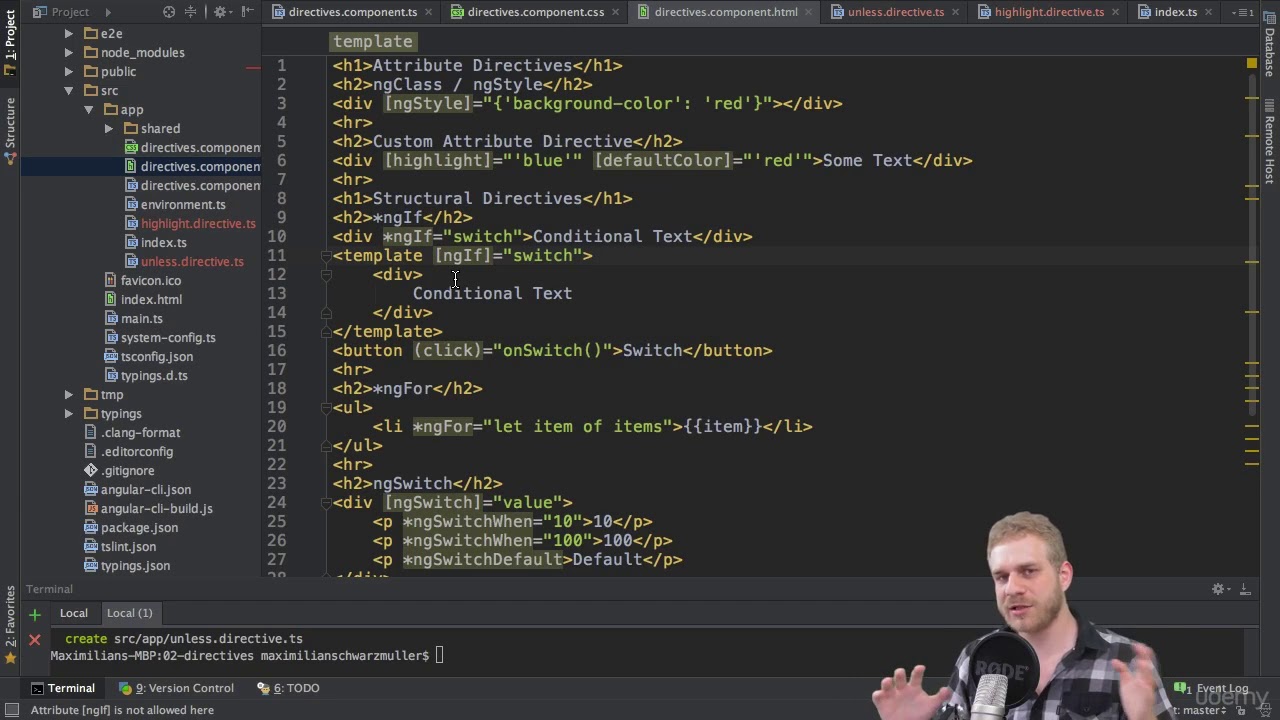Expand the e2e folder
The height and width of the screenshot is (720, 1280).
[x=68, y=33]
